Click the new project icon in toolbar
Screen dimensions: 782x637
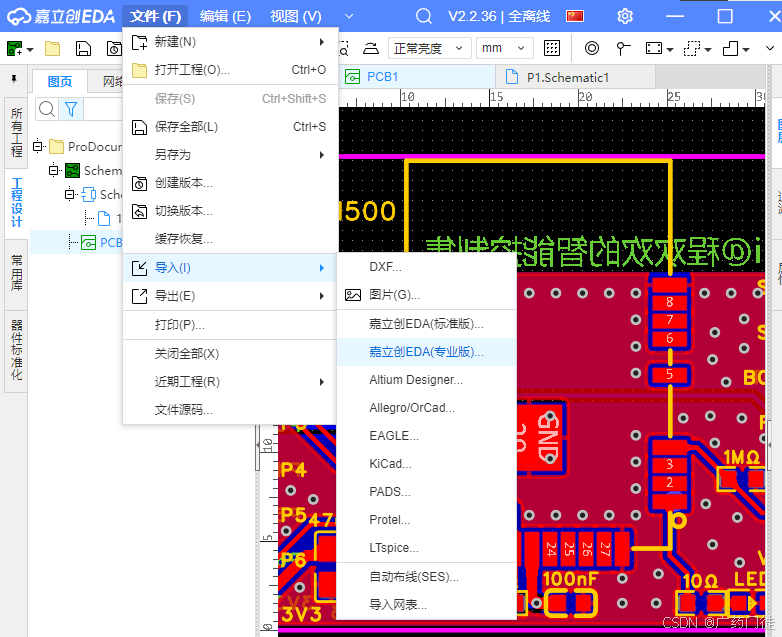[14, 48]
